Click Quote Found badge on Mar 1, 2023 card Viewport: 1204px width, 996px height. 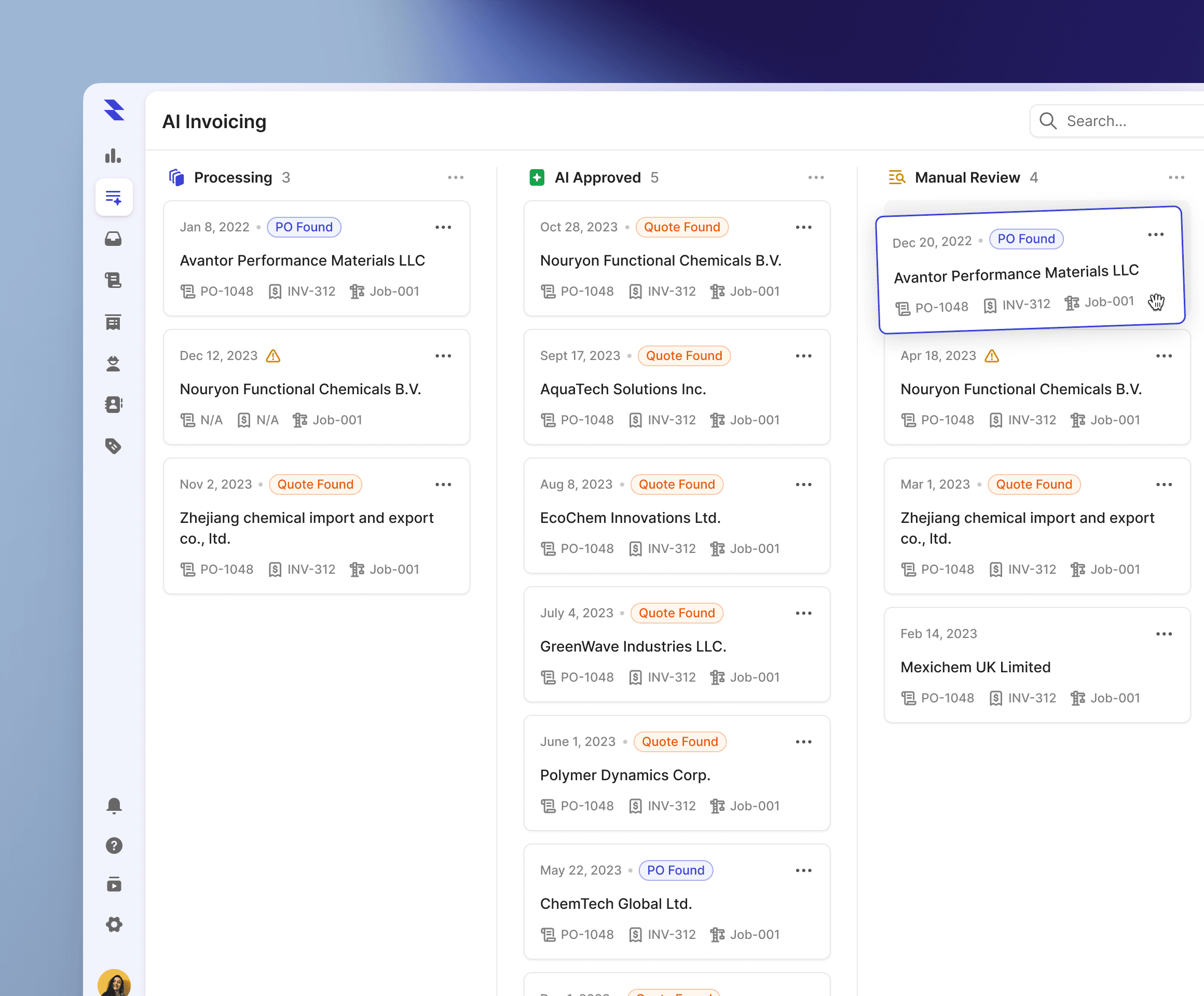click(1034, 485)
